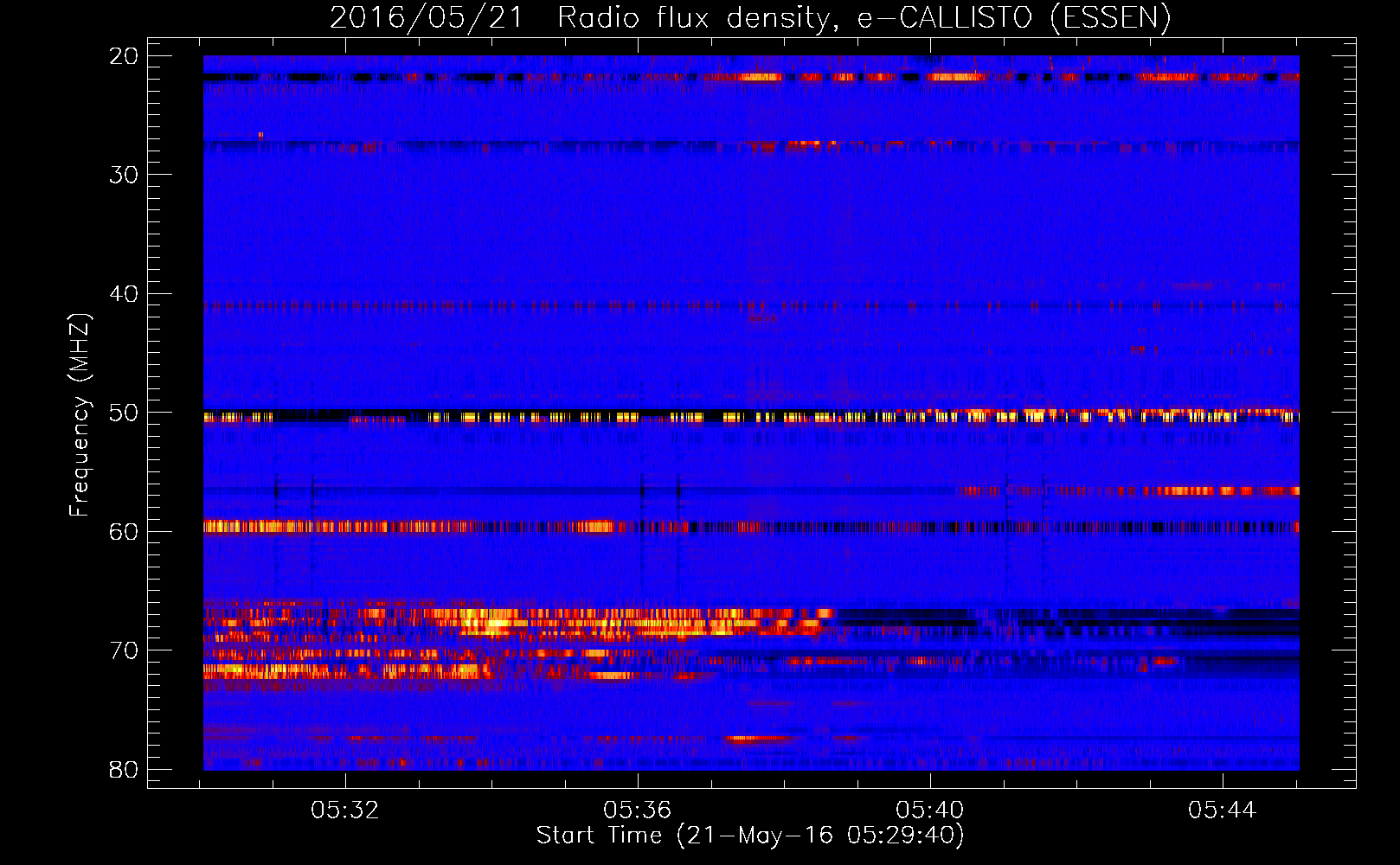Click the '20' frequency tick label
Screen dimensions: 1400x865
pos(124,56)
